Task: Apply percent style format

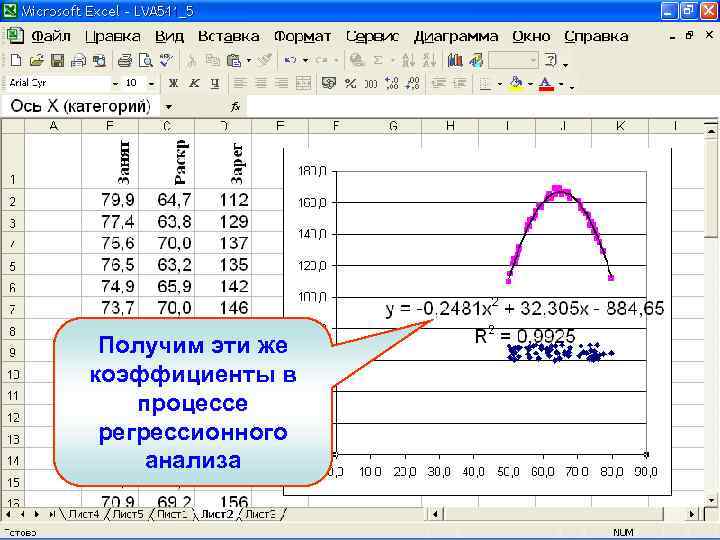Action: [x=350, y=83]
